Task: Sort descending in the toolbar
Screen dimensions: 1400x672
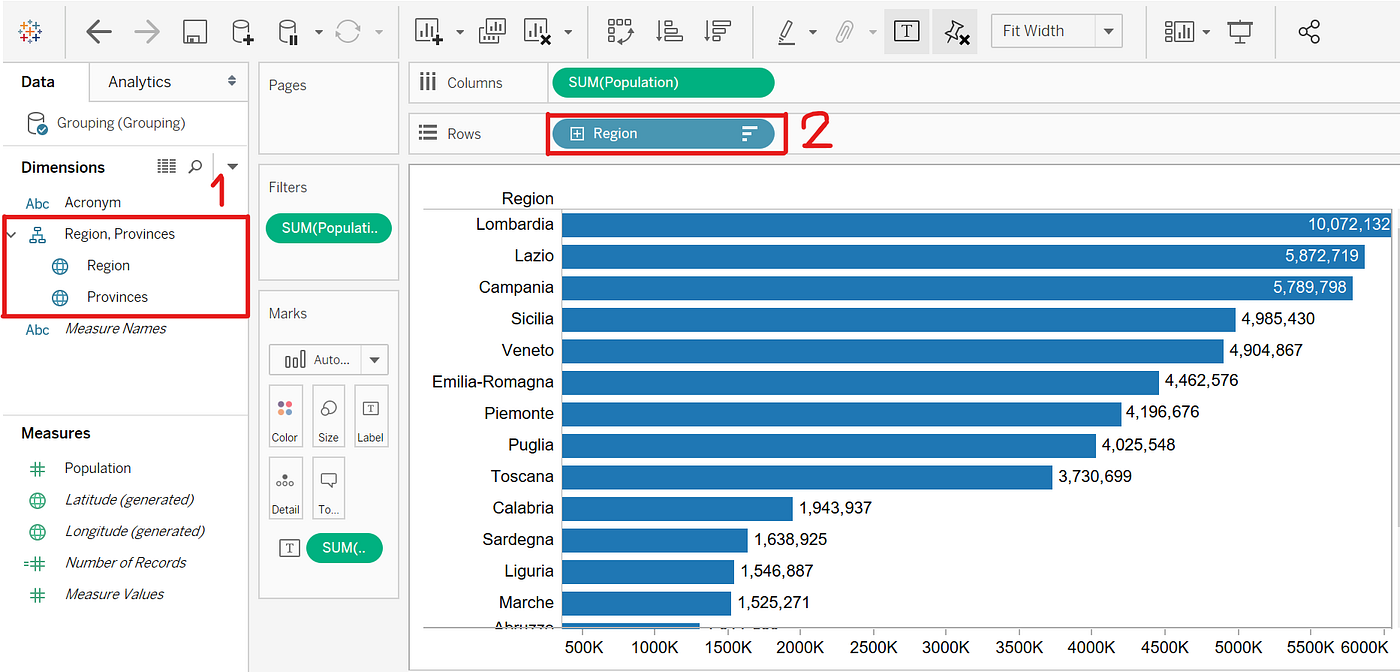Action: (717, 32)
